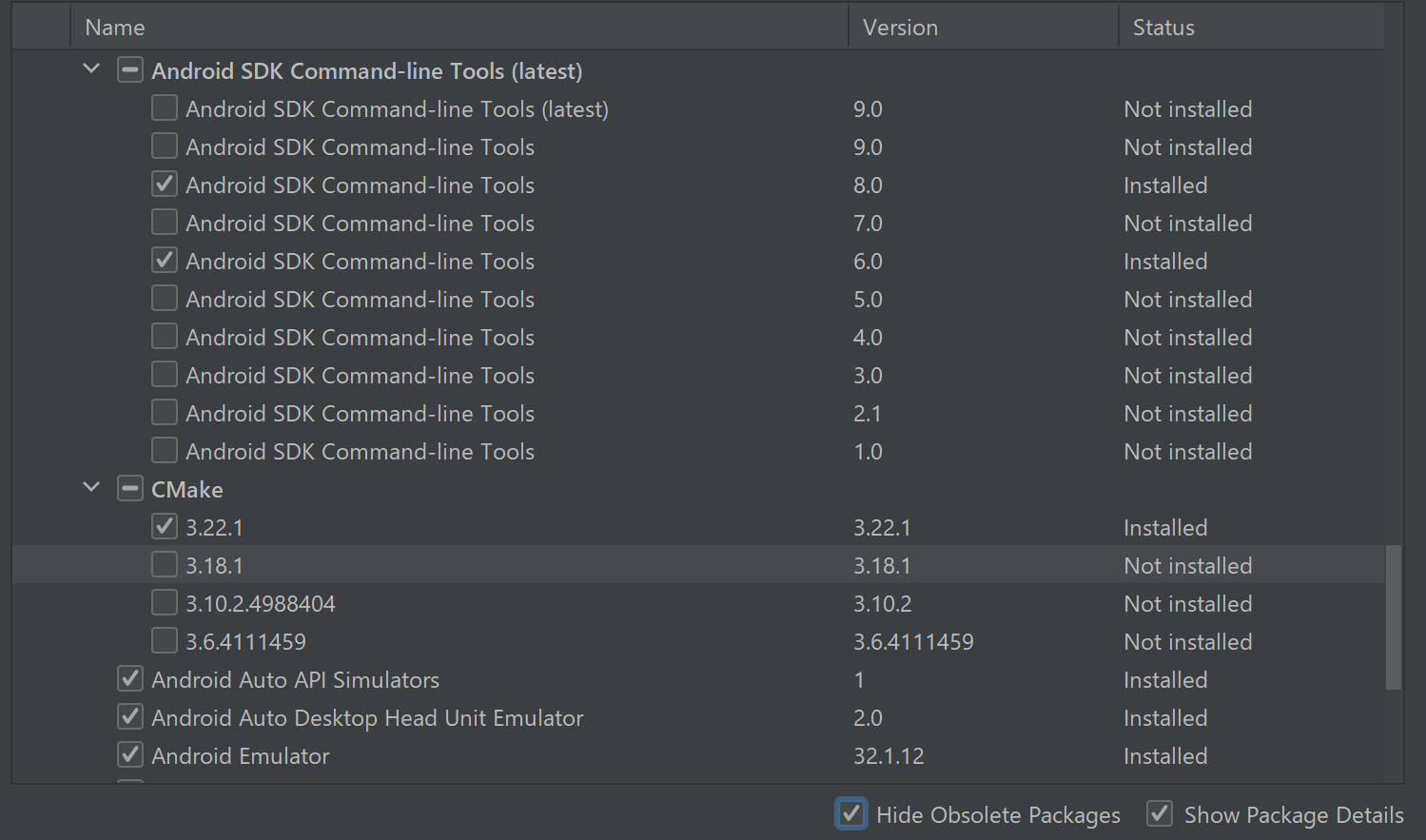Check Command-line Tools version 7.0
This screenshot has height=840, width=1426.
165,223
